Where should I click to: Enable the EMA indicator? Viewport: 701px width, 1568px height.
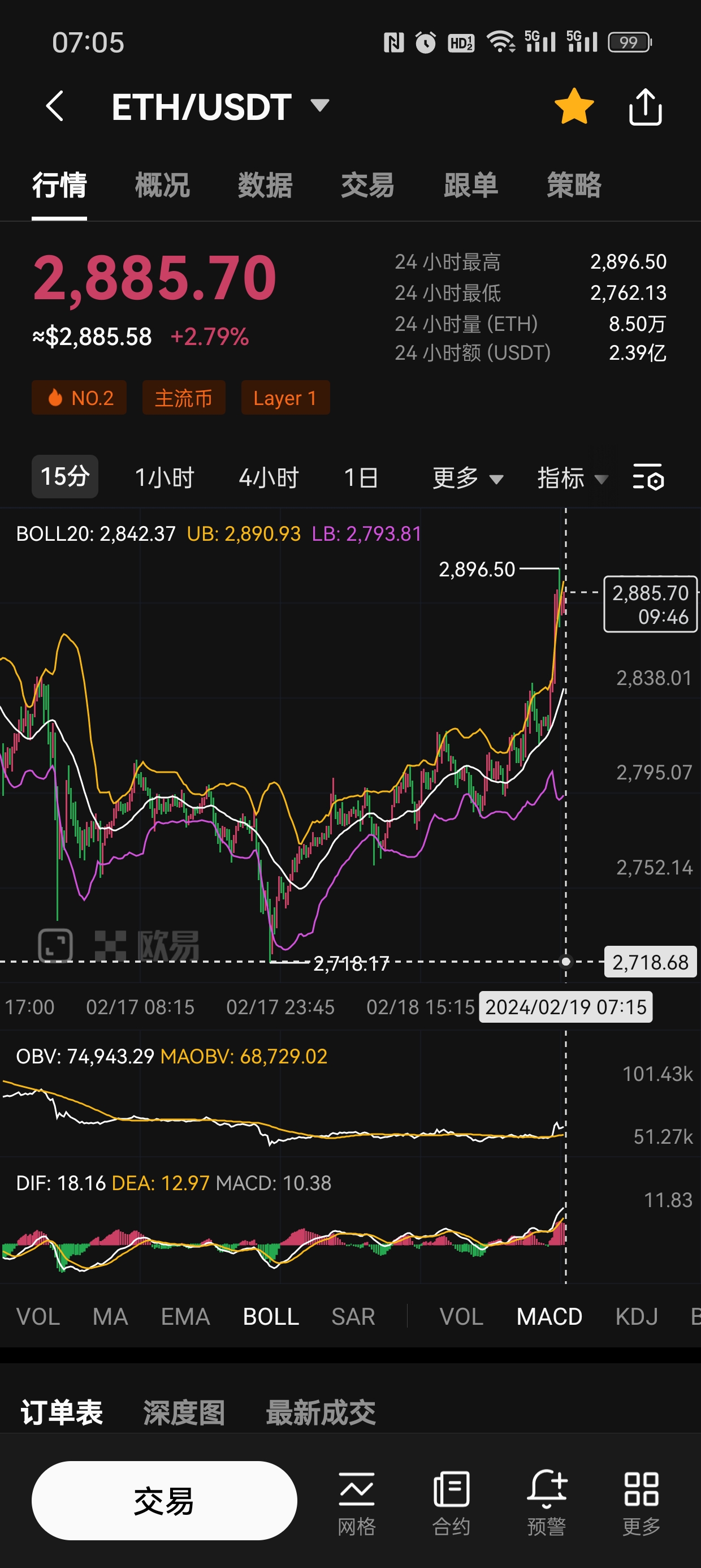[185, 1317]
